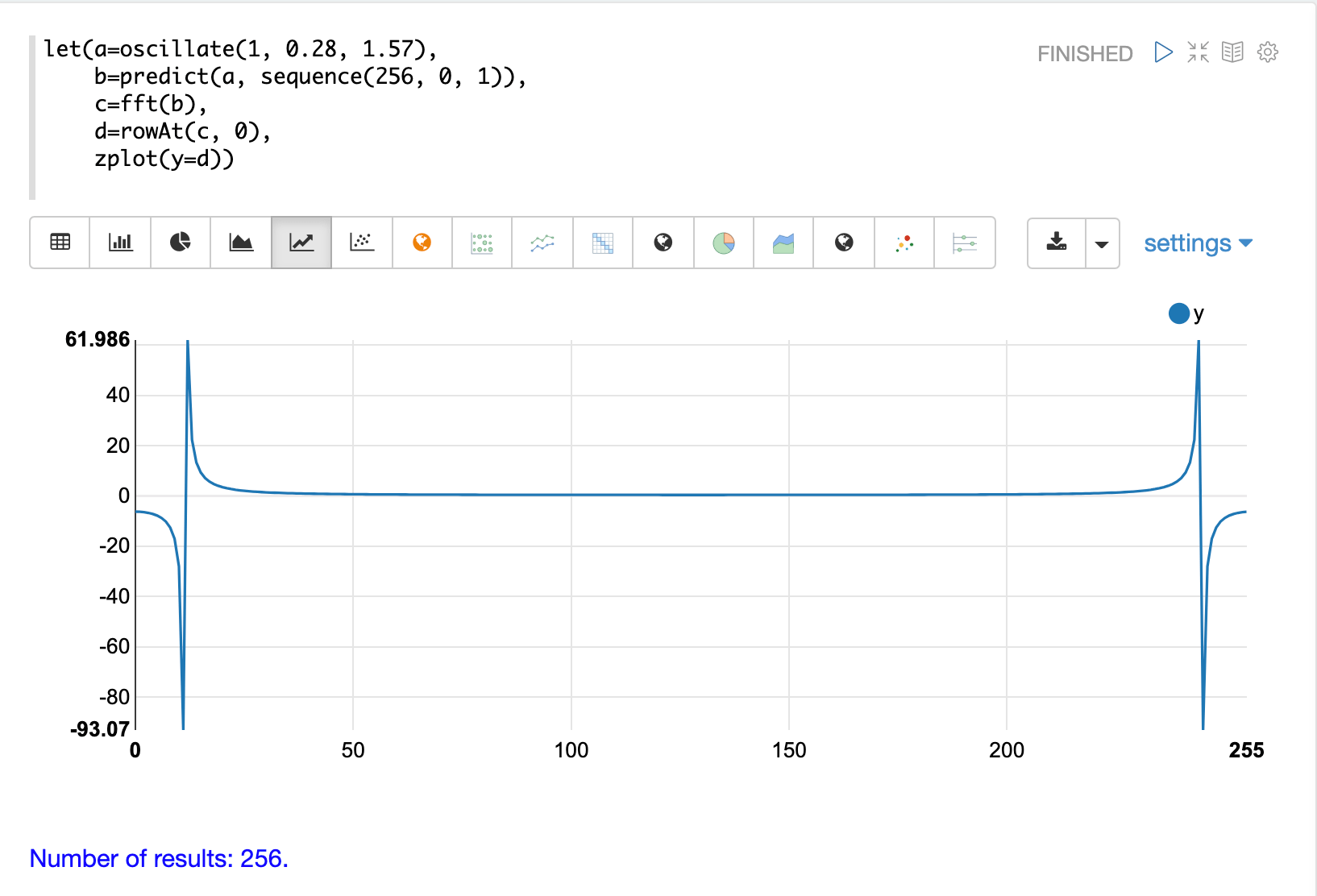1317x896 pixels.
Task: Select the scatter plot visualization
Action: [x=361, y=243]
